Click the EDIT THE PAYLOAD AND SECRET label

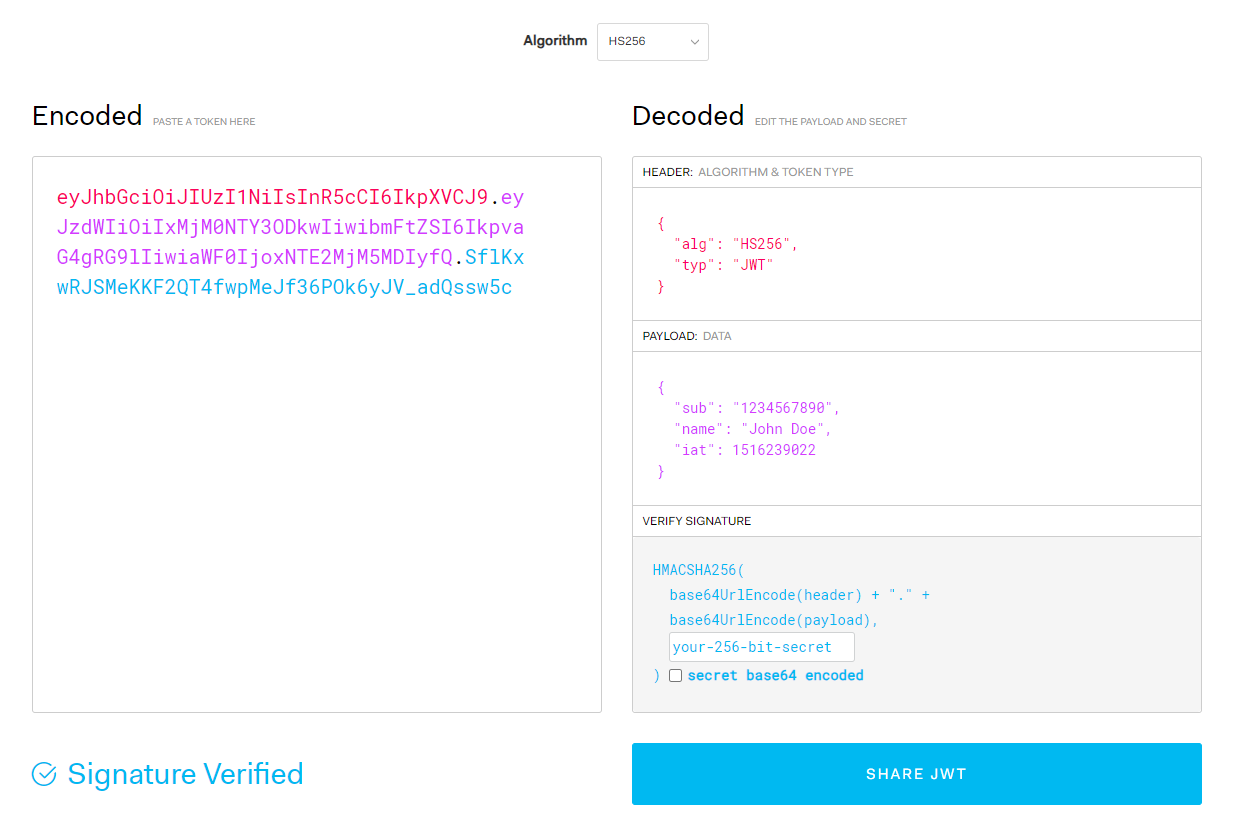(830, 120)
